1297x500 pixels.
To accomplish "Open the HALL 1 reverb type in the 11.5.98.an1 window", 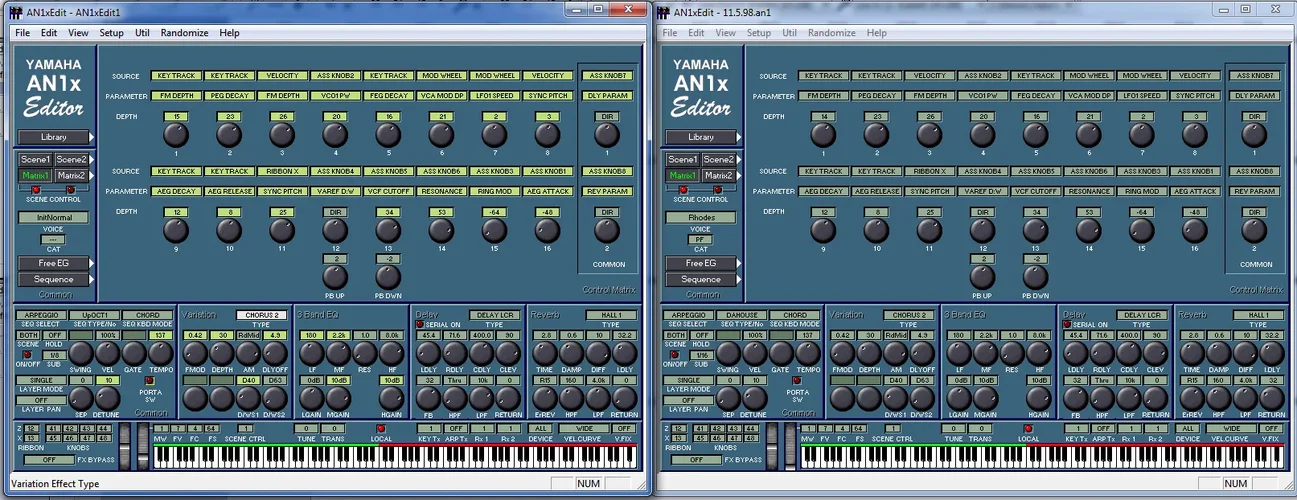I will coord(1258,315).
